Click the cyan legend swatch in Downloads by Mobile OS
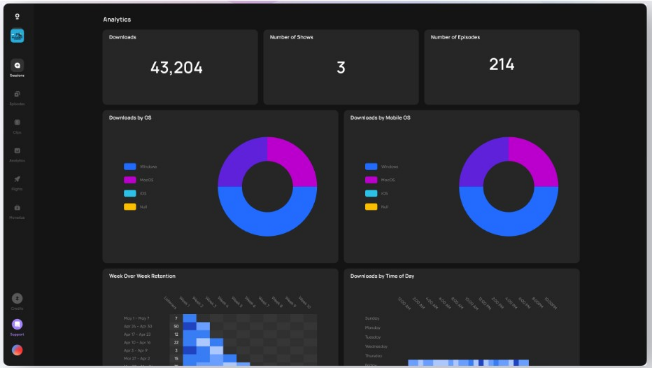Screen dimensions: 652x368 pos(371,193)
